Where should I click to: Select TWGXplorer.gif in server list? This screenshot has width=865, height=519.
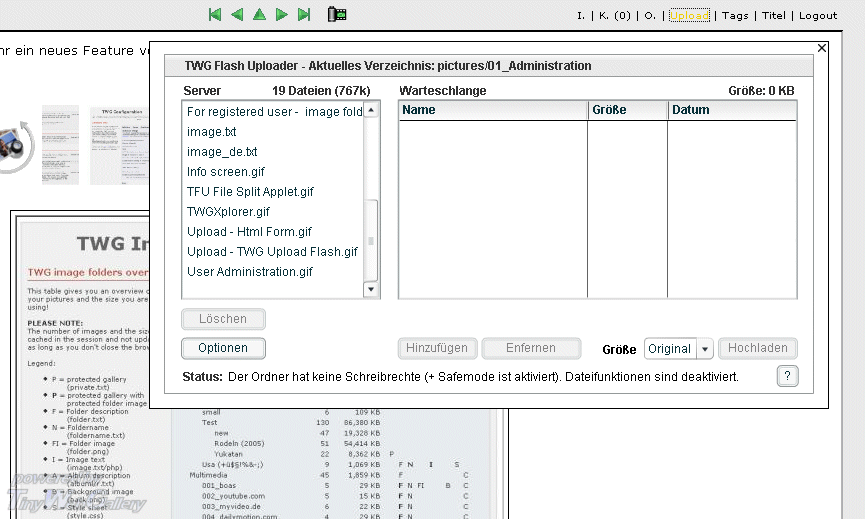tap(228, 212)
